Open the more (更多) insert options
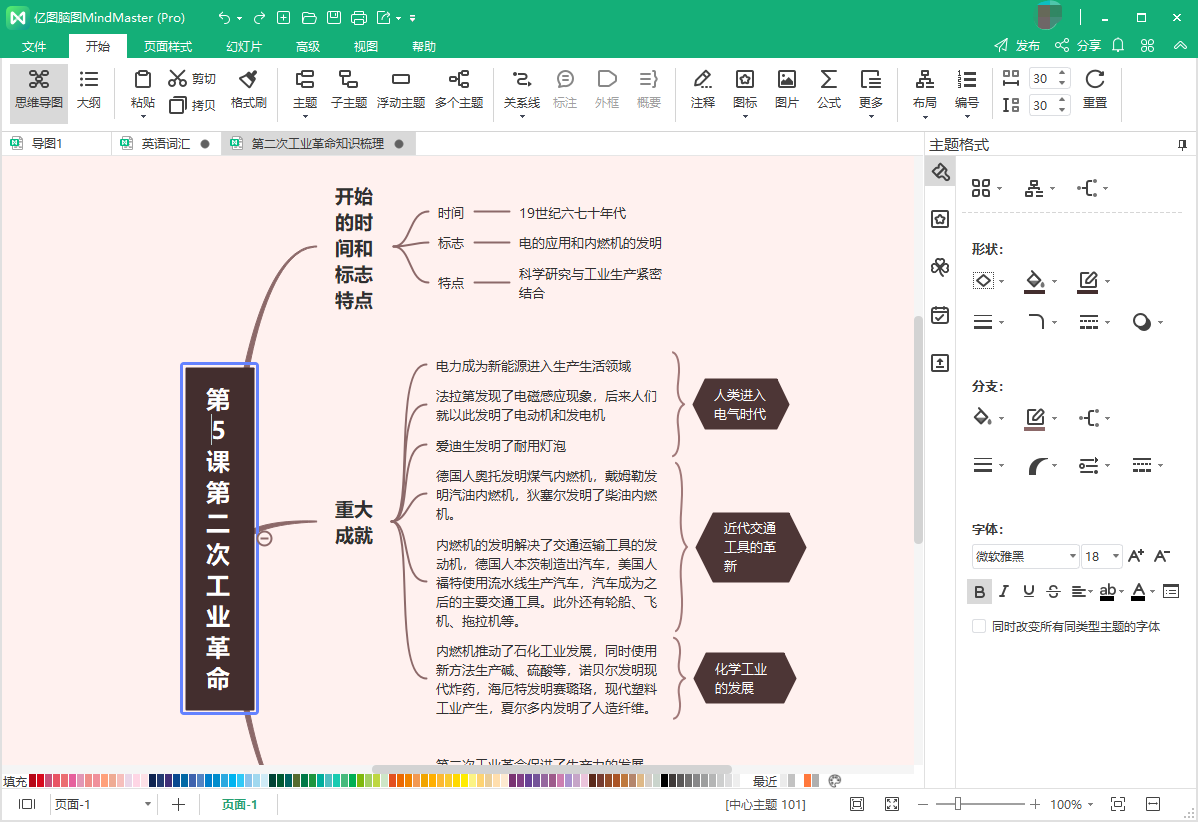 [871, 92]
